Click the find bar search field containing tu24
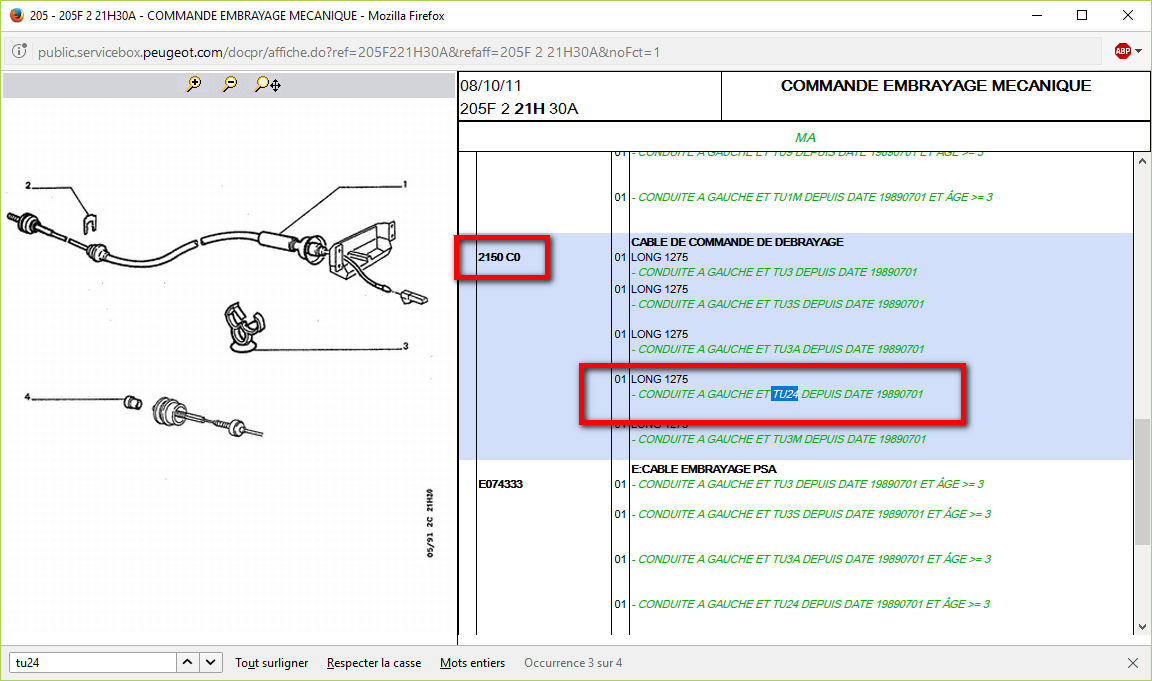The height and width of the screenshot is (681, 1152). 93,663
